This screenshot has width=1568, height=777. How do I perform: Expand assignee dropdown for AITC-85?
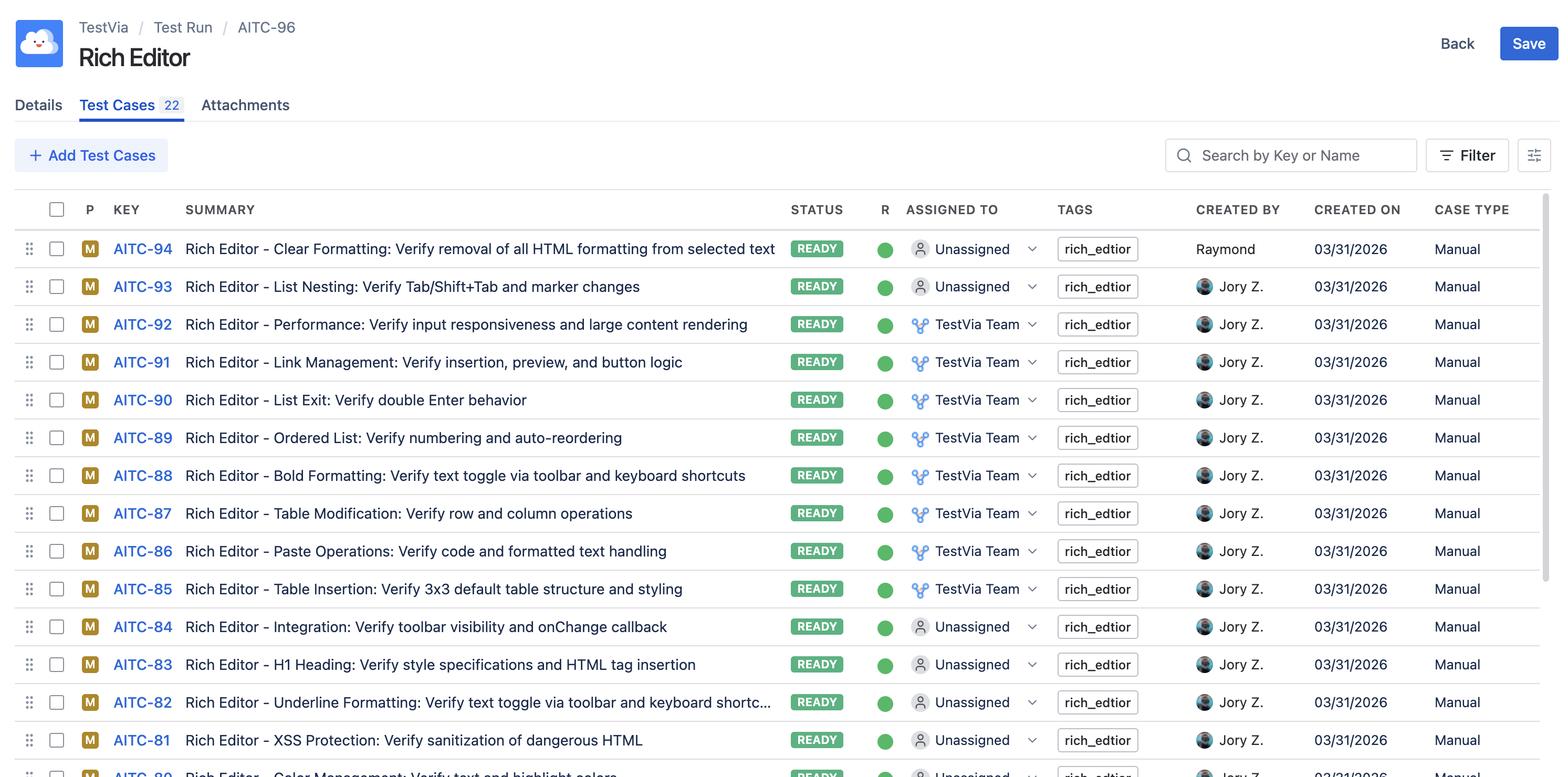pyautogui.click(x=1032, y=589)
